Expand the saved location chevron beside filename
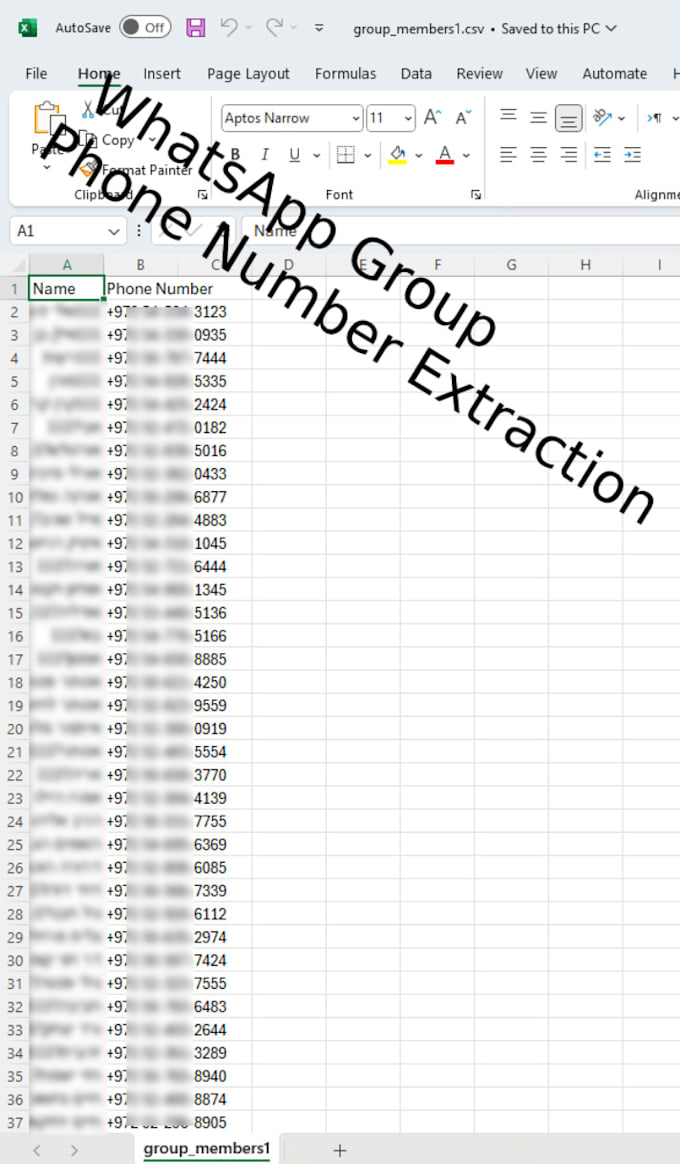 pyautogui.click(x=612, y=28)
